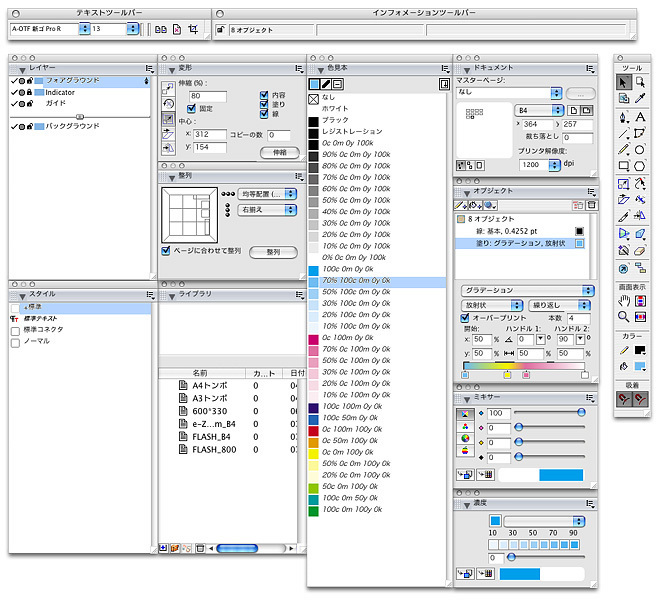Screen dimensions: 660x600
Task: Open the Swatches panel options menu
Action: point(445,68)
